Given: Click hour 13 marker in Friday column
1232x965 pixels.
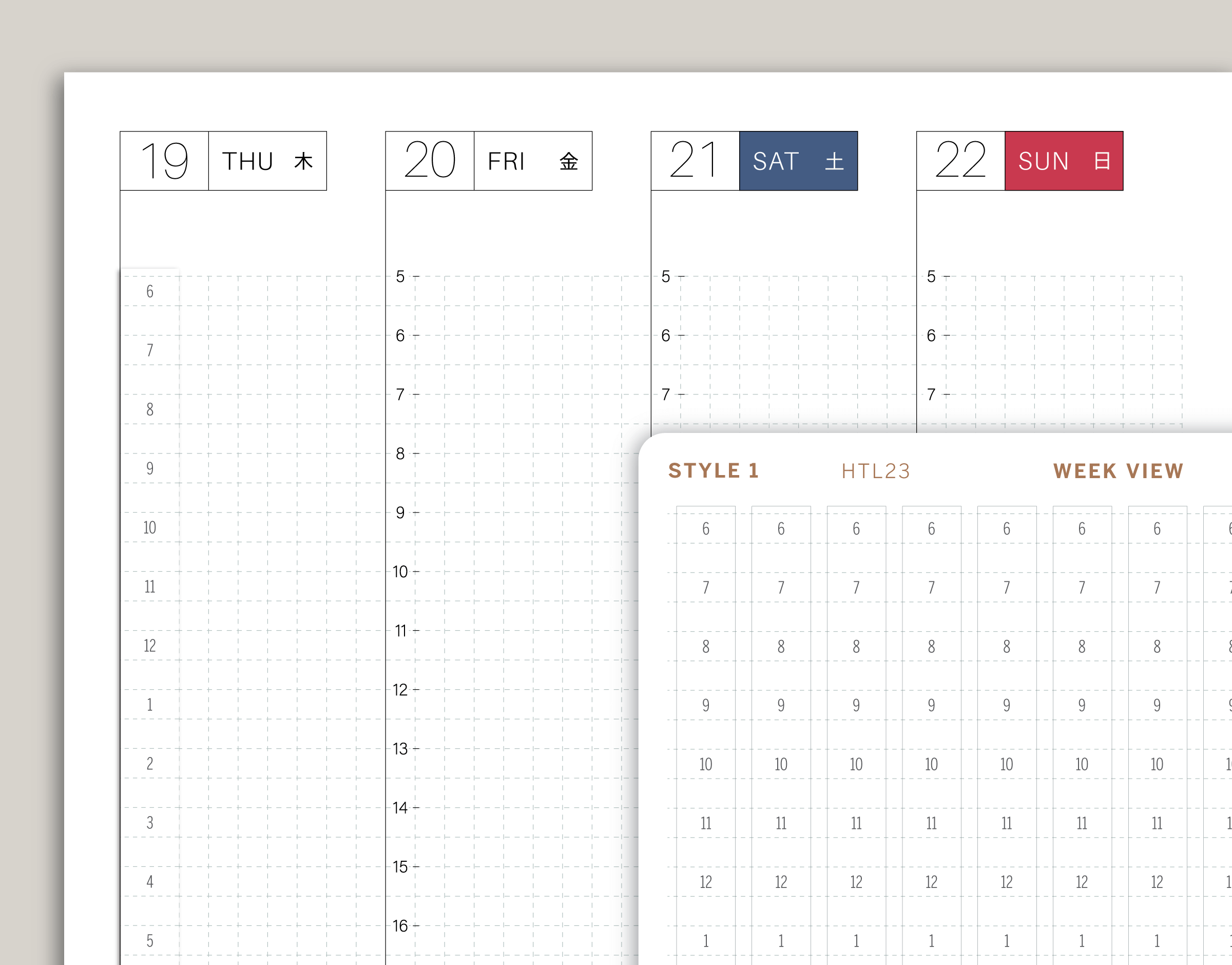Looking at the screenshot, I should point(400,749).
